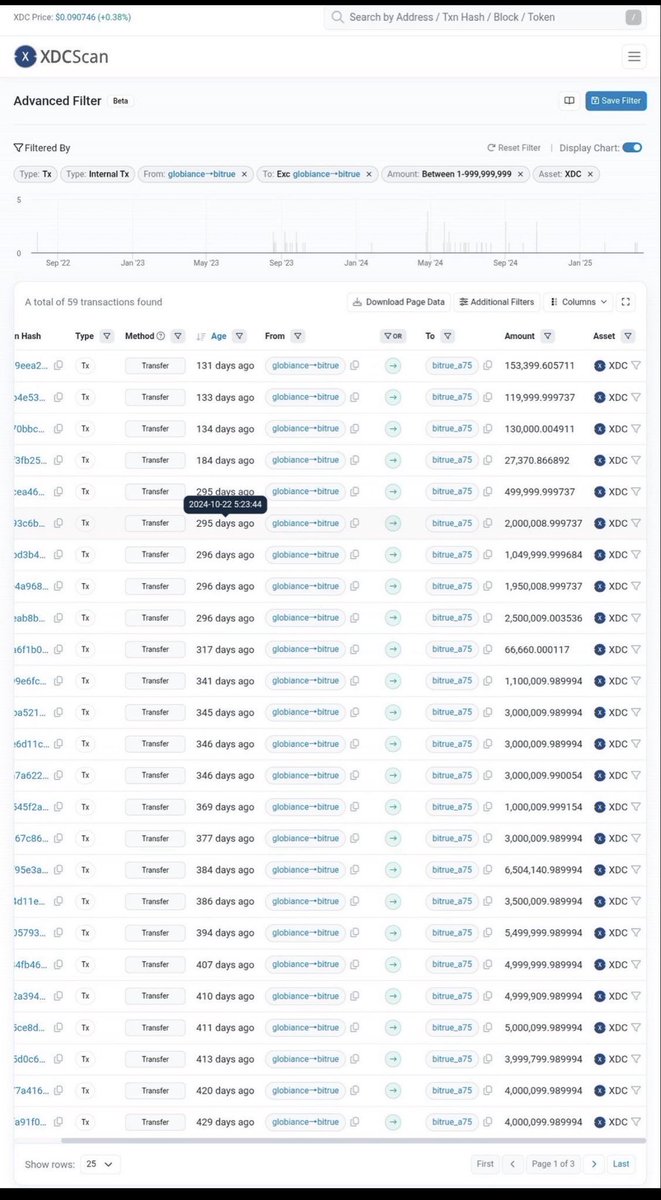The image size is (661, 1200).
Task: Open the globiance→bitrue From address in the 341 days ago row
Action: coord(305,681)
